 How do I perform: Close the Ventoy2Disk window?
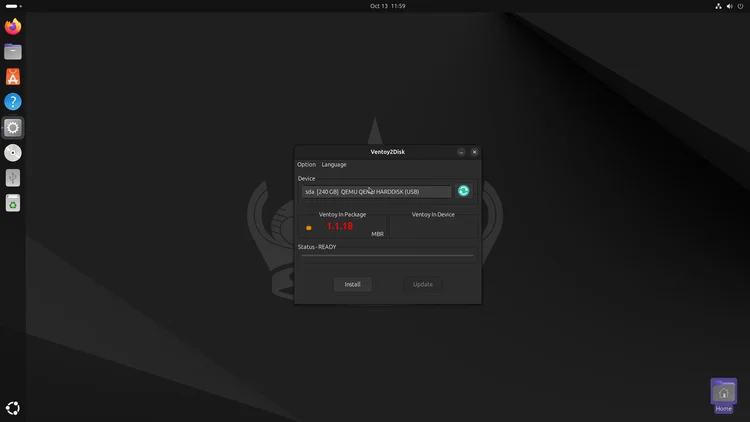coord(474,152)
